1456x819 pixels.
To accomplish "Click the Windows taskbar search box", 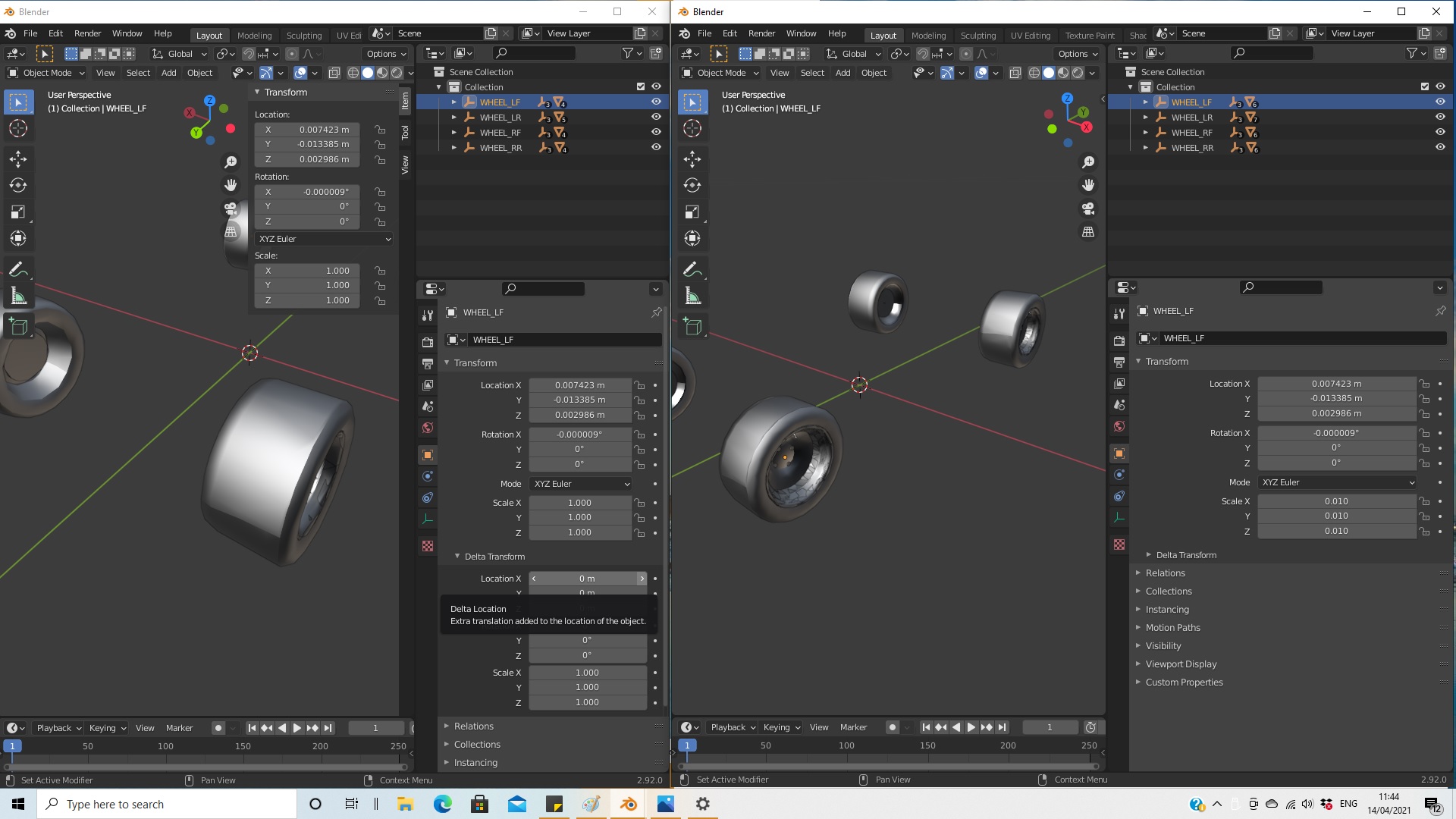I will (167, 804).
